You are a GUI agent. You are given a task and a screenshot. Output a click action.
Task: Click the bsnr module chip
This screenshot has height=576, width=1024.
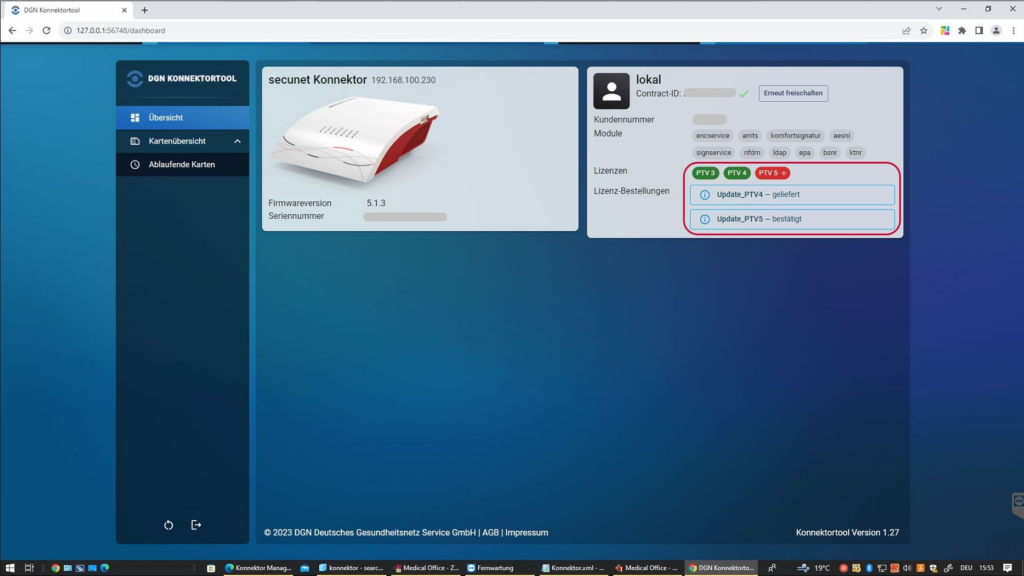[x=830, y=153]
